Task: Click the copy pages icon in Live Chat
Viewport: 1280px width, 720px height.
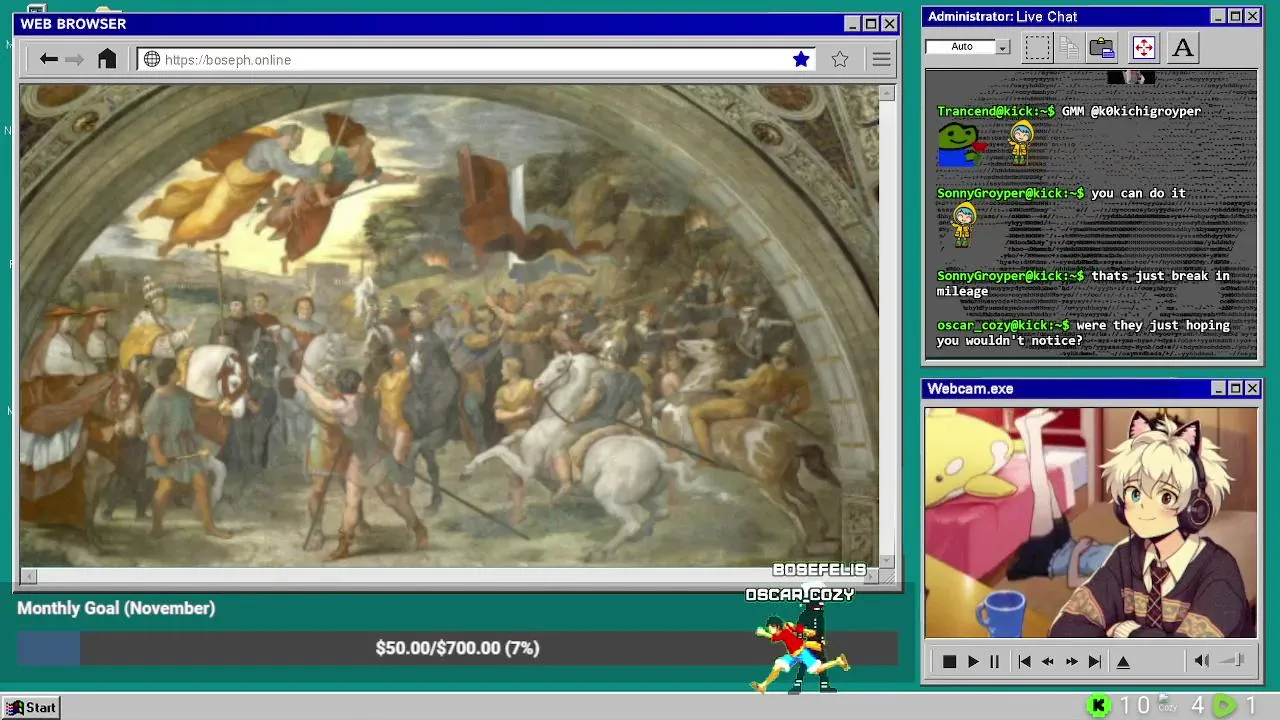Action: click(x=1069, y=47)
